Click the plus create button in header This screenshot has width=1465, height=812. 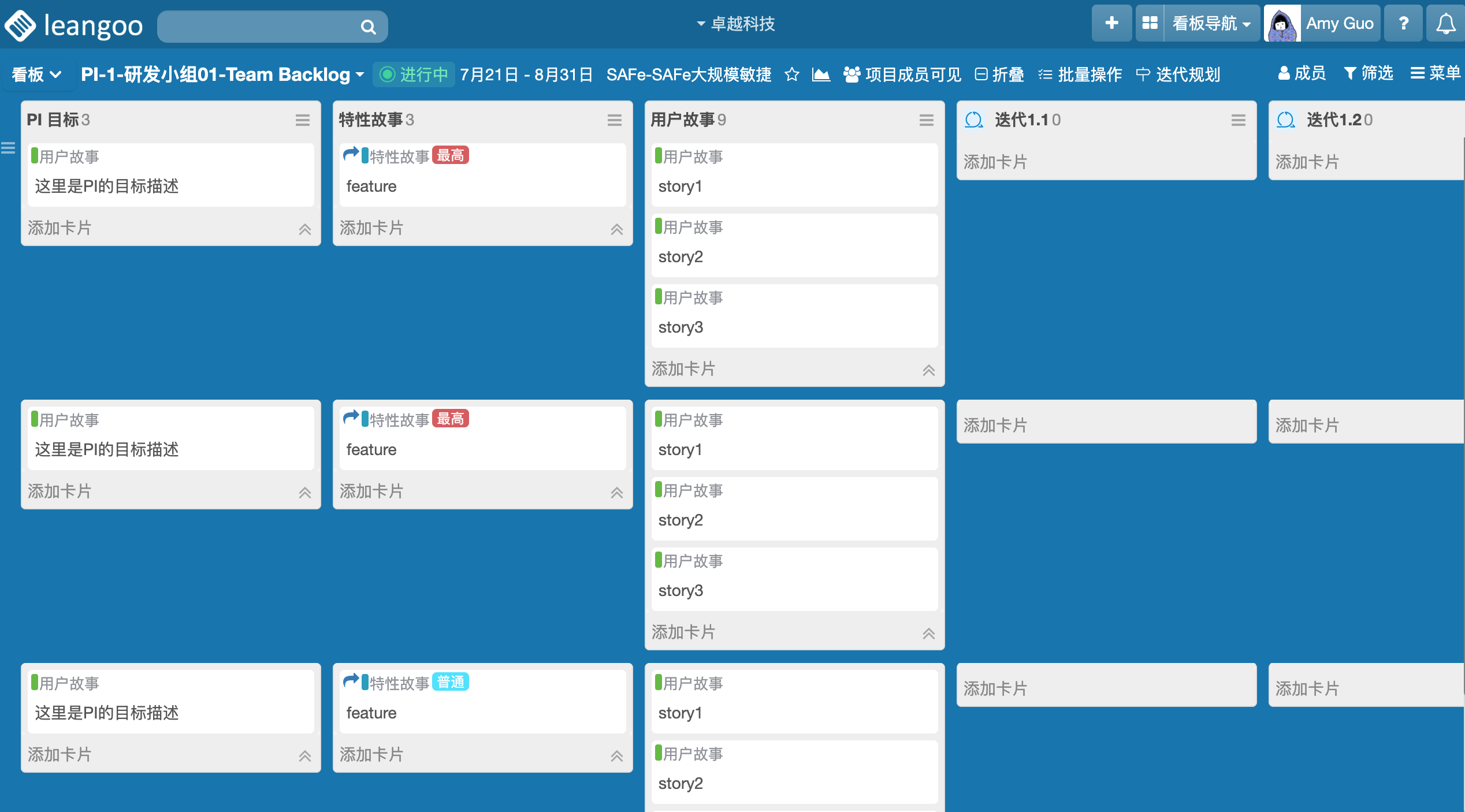coord(1111,24)
